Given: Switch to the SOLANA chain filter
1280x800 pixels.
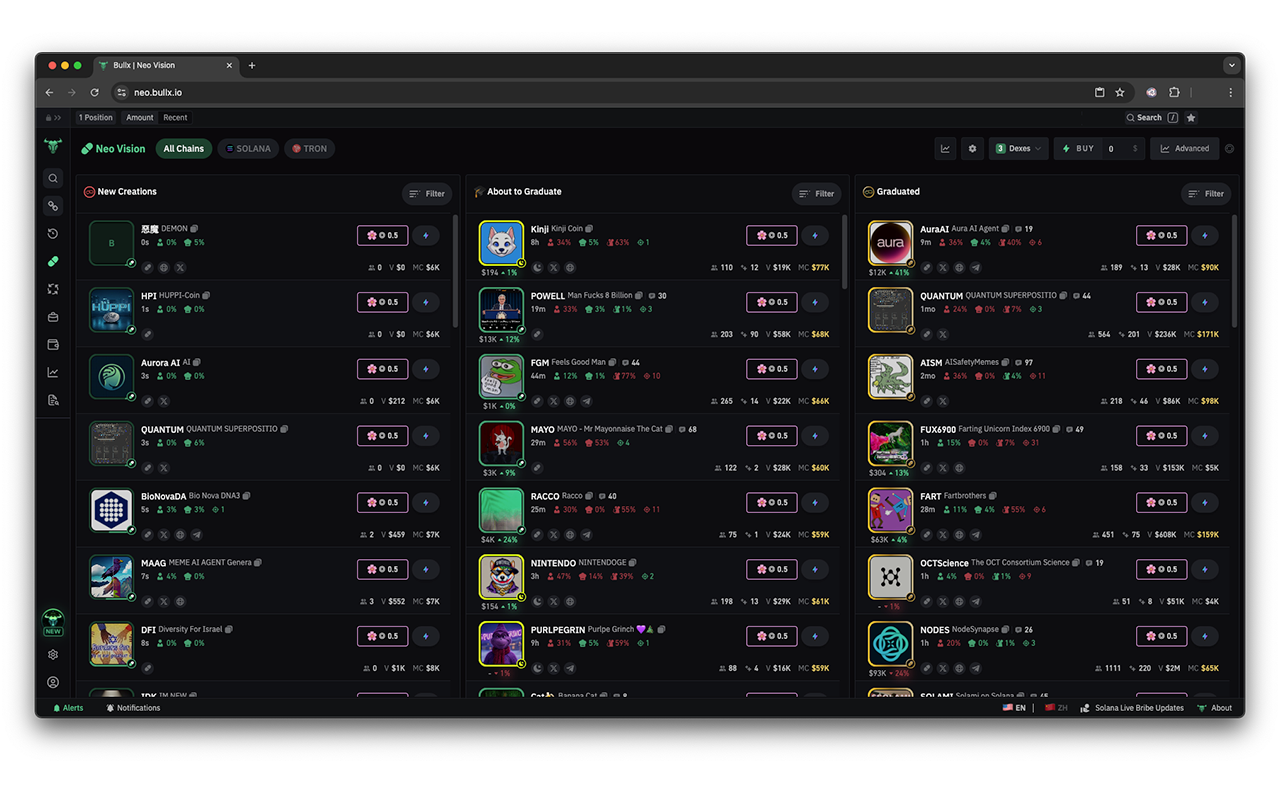Looking at the screenshot, I should coord(248,148).
